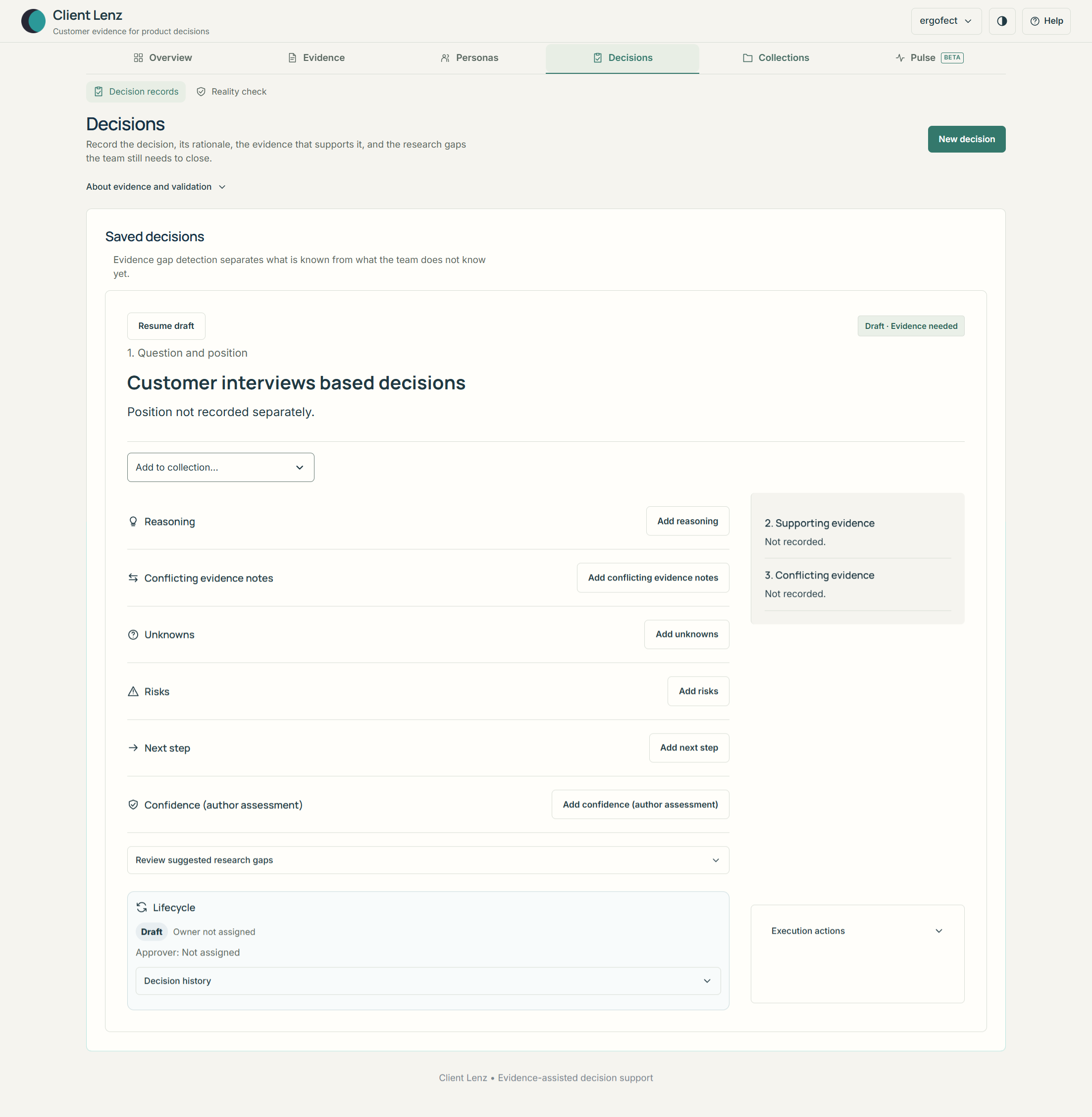Click the Evidence document icon
The width and height of the screenshot is (1092, 1117).
[x=293, y=58]
